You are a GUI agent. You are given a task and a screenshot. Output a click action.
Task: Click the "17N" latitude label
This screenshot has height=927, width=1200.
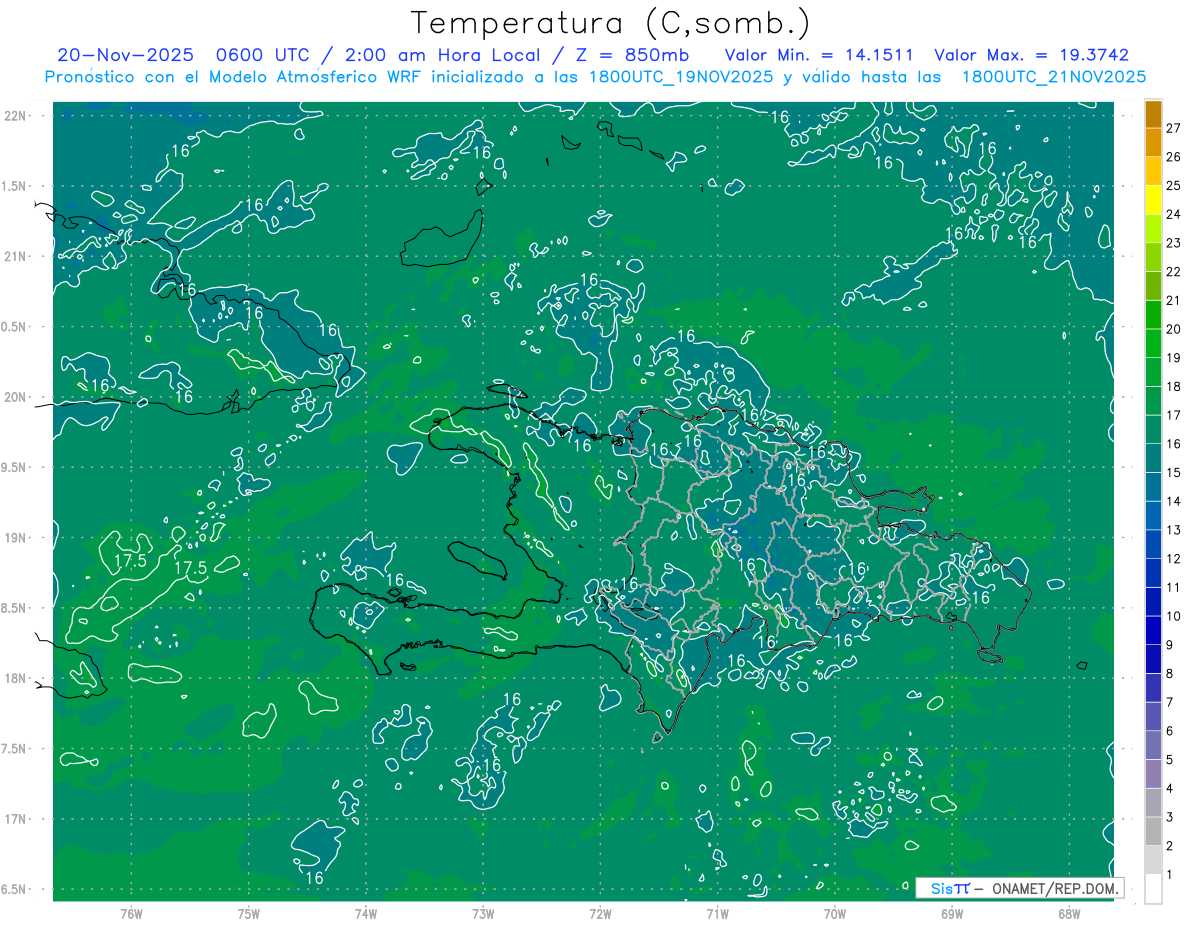(16, 819)
